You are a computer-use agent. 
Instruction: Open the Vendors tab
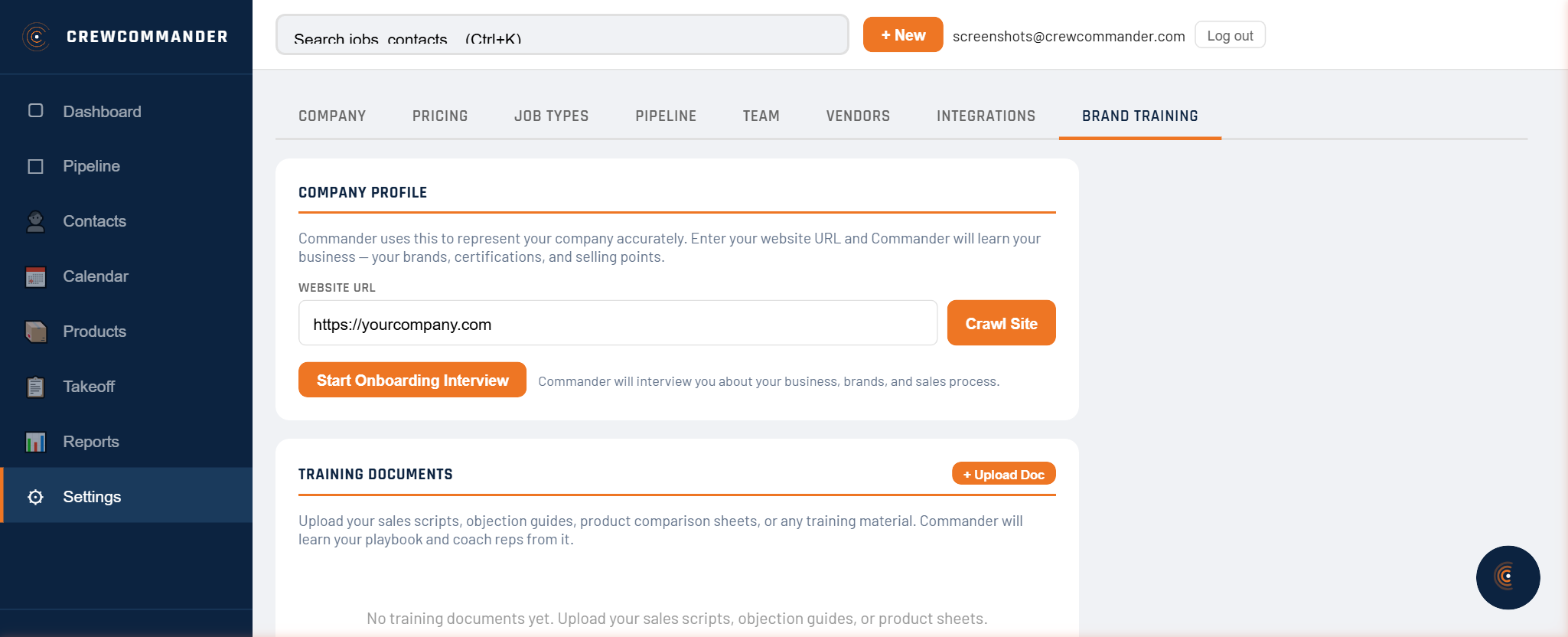tap(858, 116)
